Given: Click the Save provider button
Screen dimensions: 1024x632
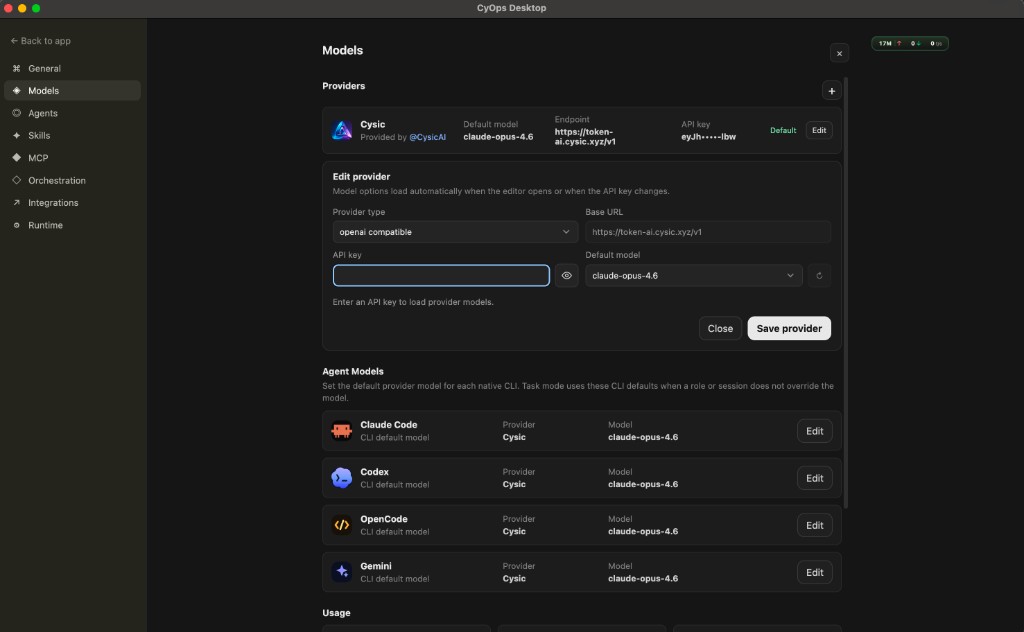Looking at the screenshot, I should click(789, 328).
